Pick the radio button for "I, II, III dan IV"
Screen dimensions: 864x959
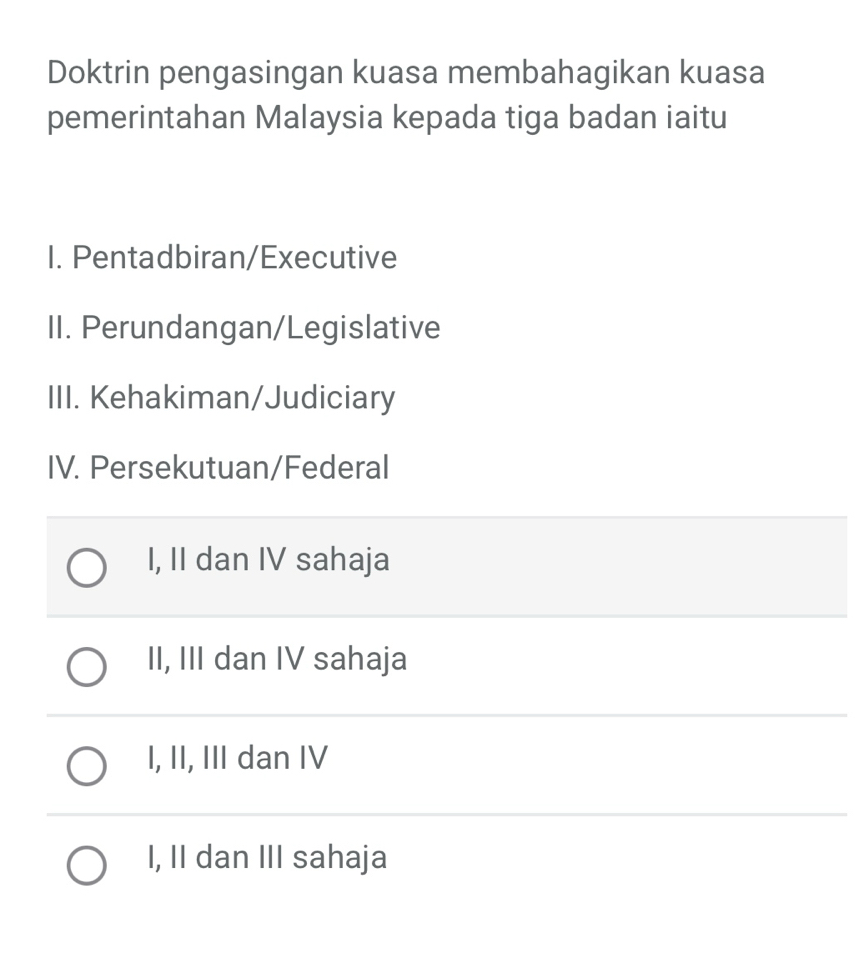(x=87, y=766)
